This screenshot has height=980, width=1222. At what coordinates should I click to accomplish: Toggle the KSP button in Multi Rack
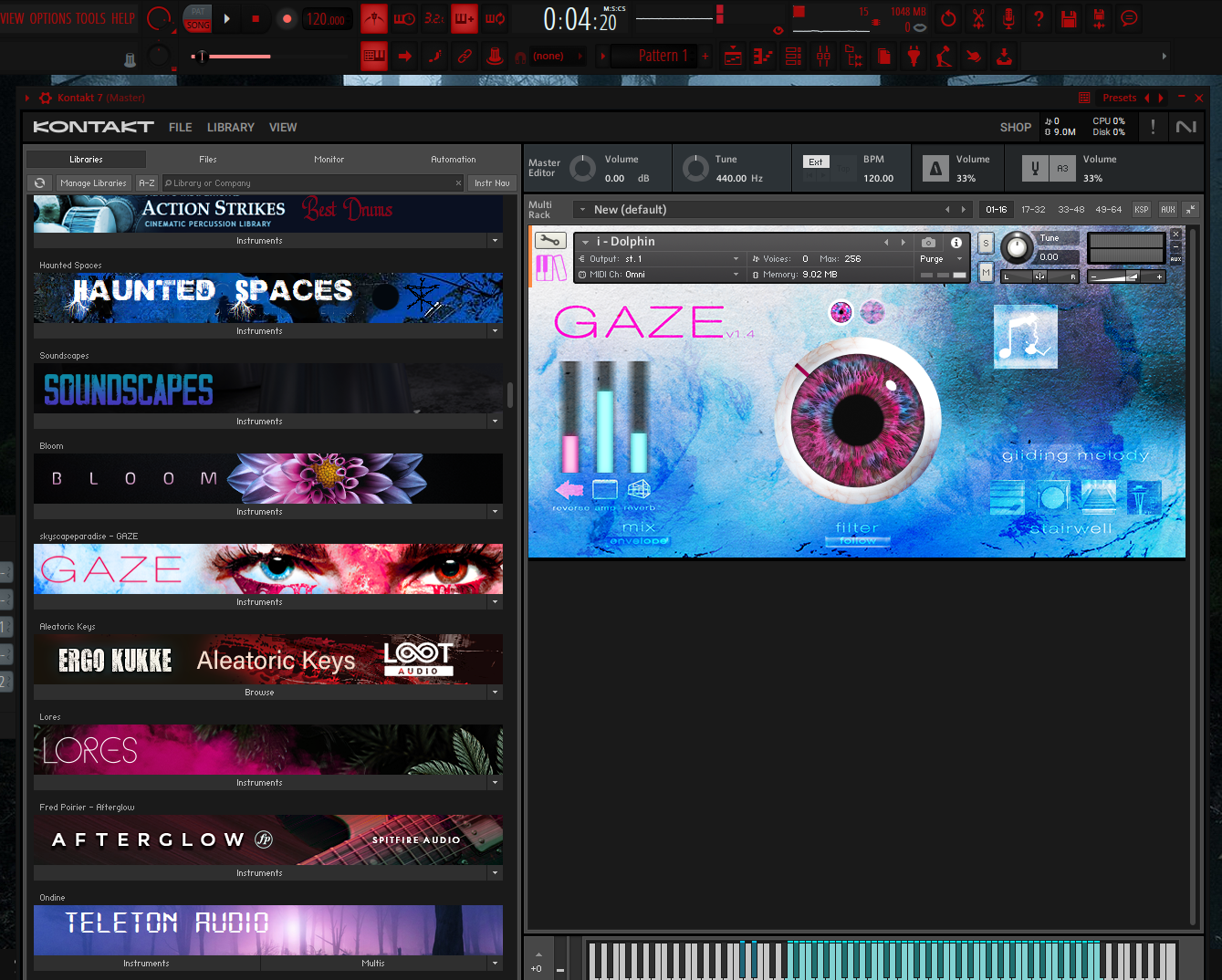click(1142, 210)
